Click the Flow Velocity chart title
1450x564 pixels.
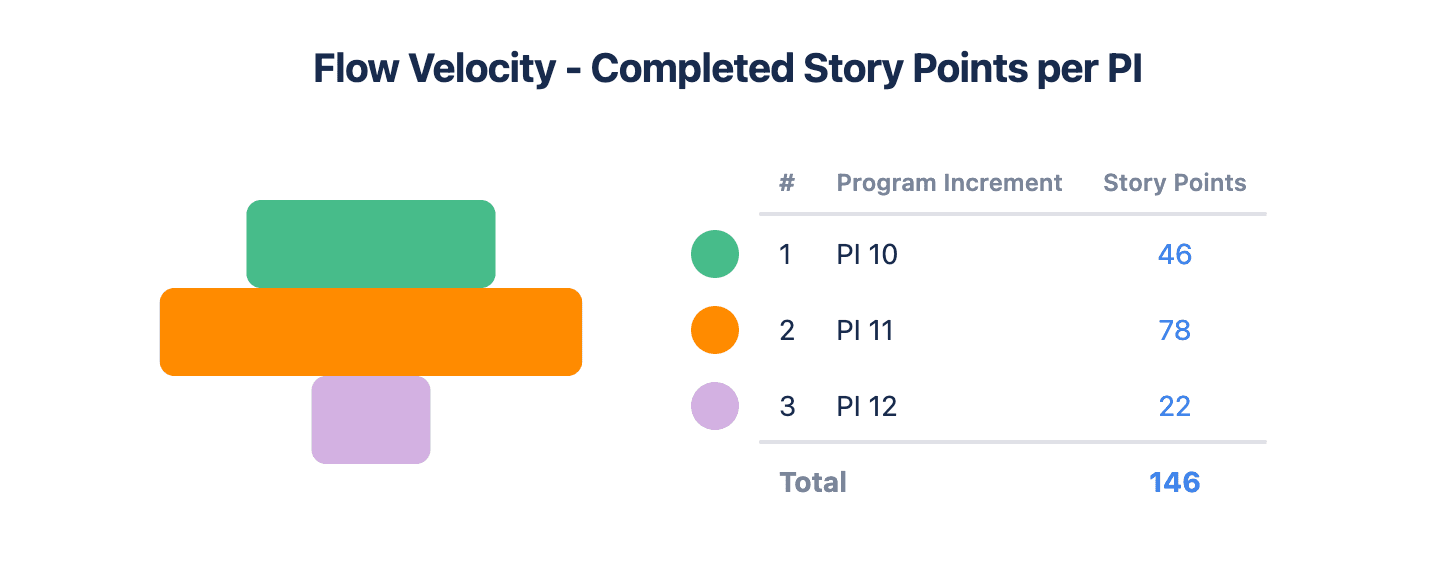[727, 69]
